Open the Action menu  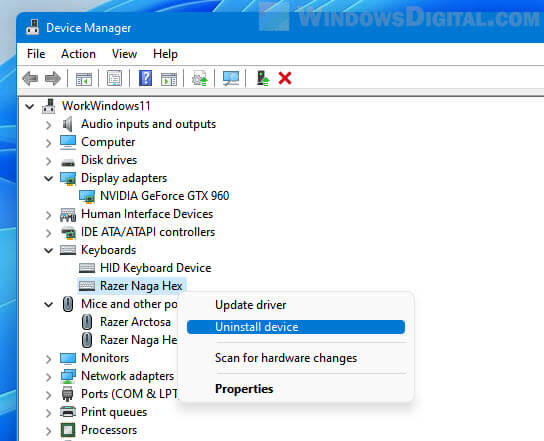pyautogui.click(x=78, y=54)
